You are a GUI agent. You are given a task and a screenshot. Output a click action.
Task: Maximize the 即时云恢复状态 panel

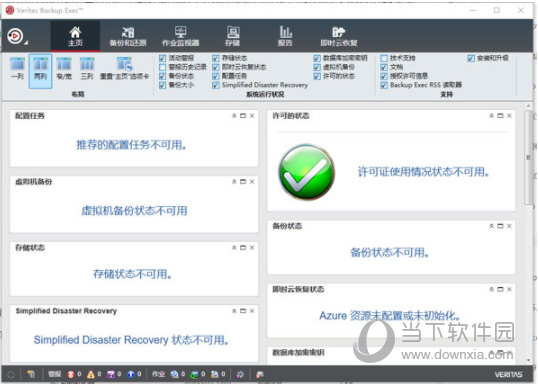tap(500, 289)
